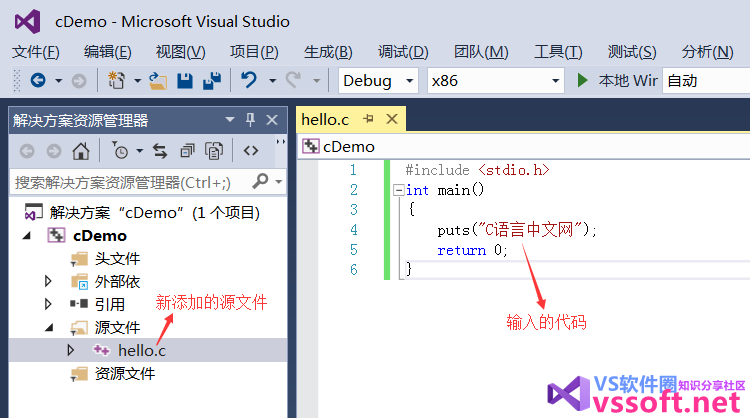Collapse the cDemo project node

coord(27,235)
